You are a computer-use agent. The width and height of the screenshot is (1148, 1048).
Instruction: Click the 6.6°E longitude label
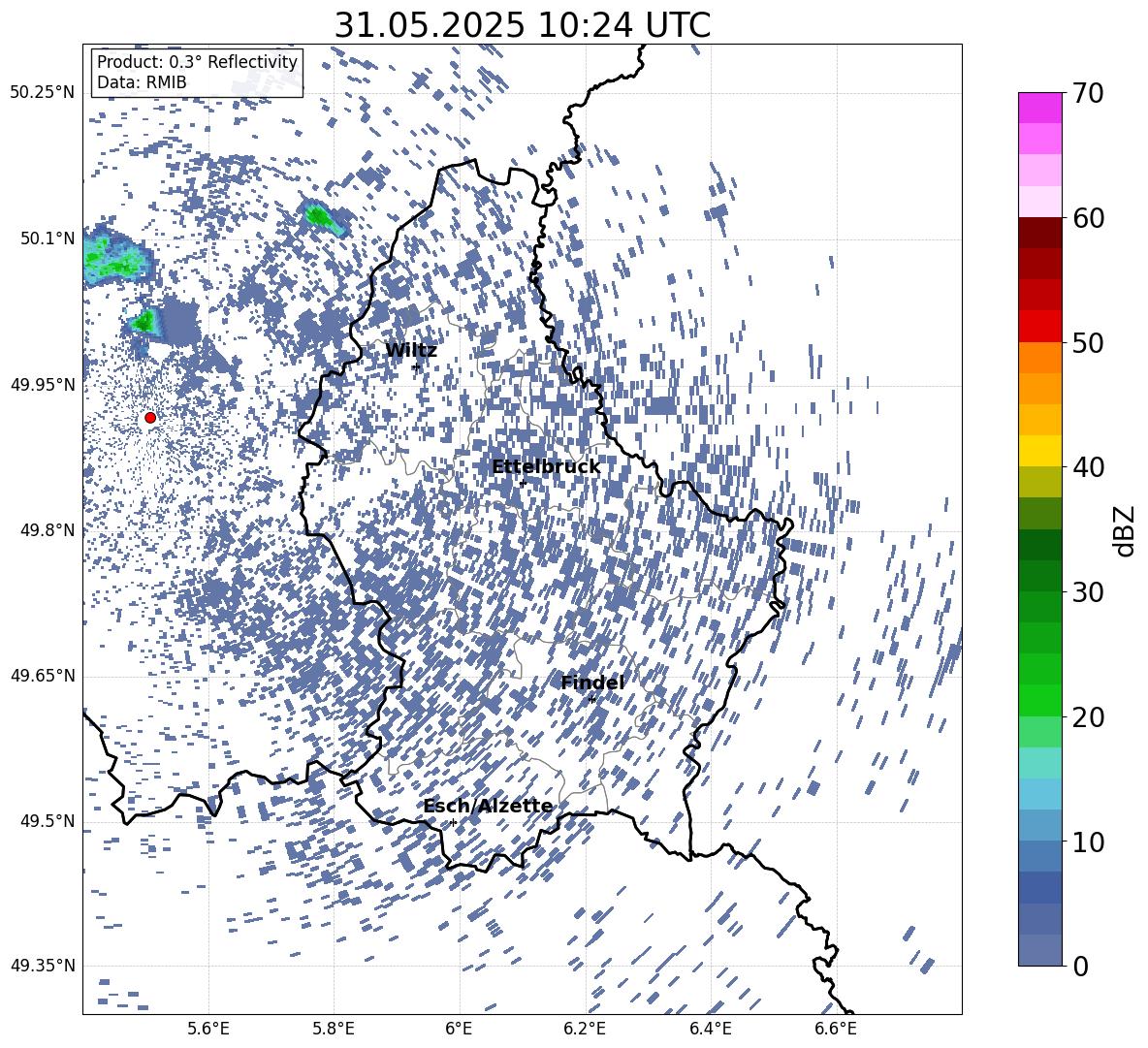click(836, 1029)
